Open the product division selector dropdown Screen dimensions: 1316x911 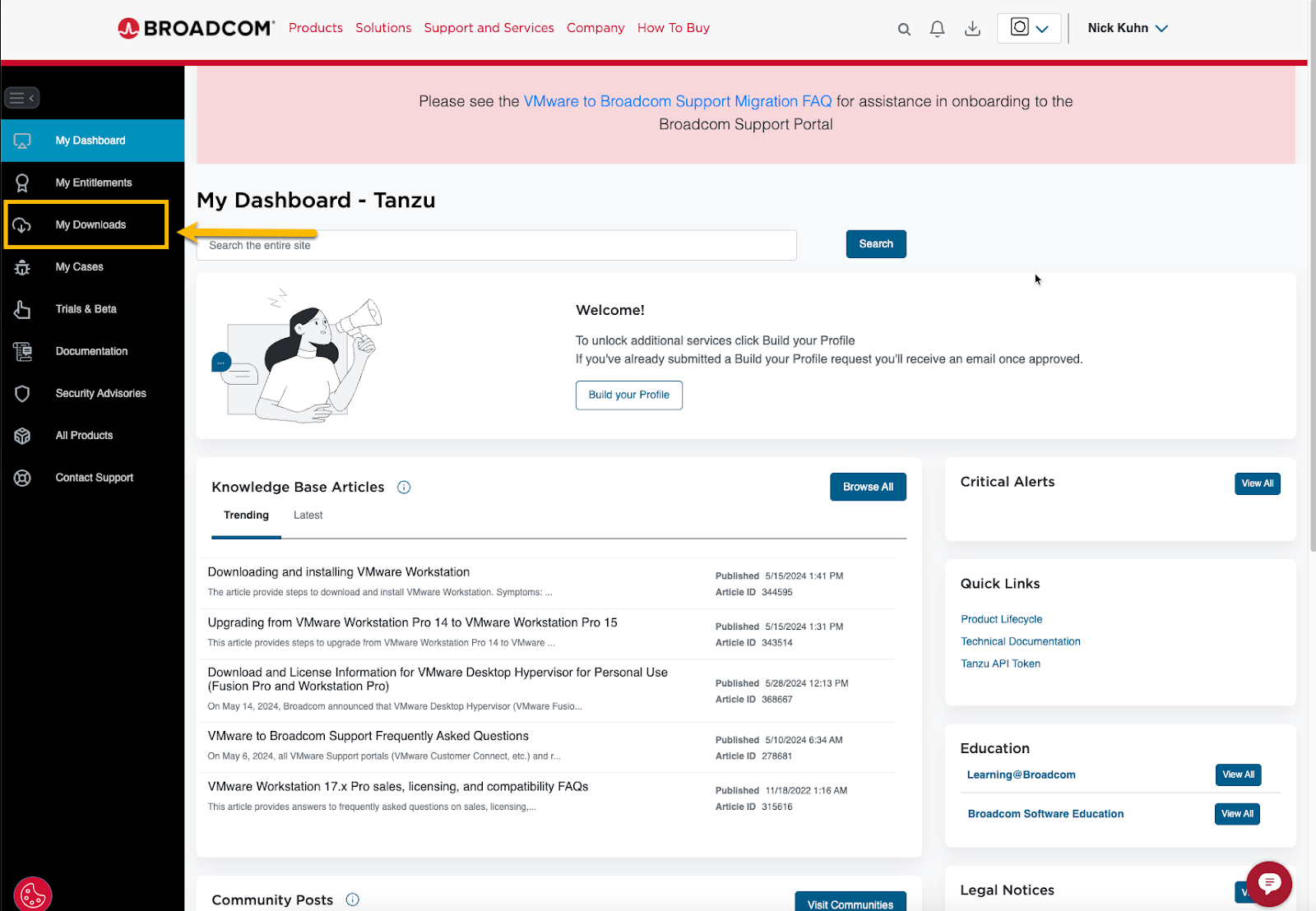[1029, 28]
